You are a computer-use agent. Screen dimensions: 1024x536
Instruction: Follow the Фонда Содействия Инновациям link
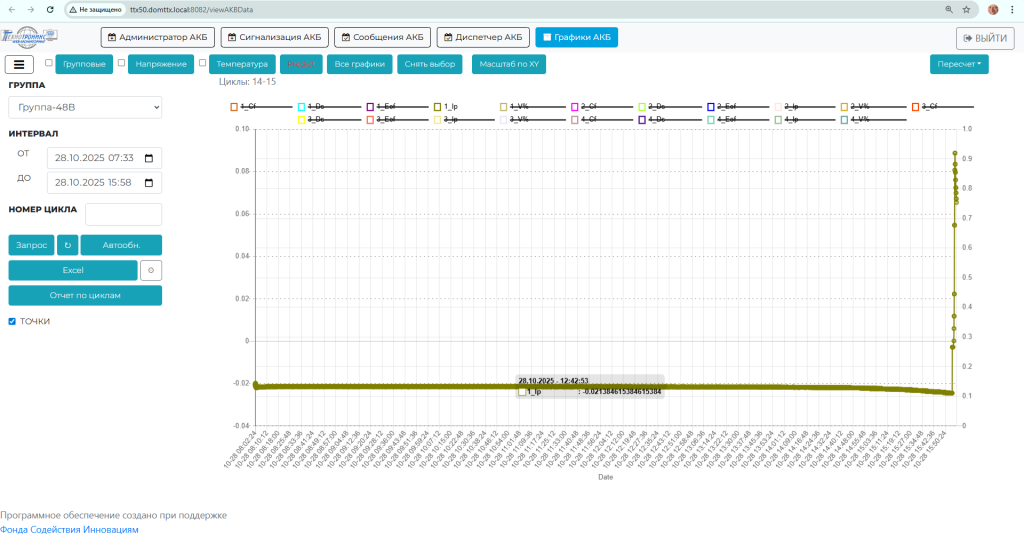tap(69, 529)
